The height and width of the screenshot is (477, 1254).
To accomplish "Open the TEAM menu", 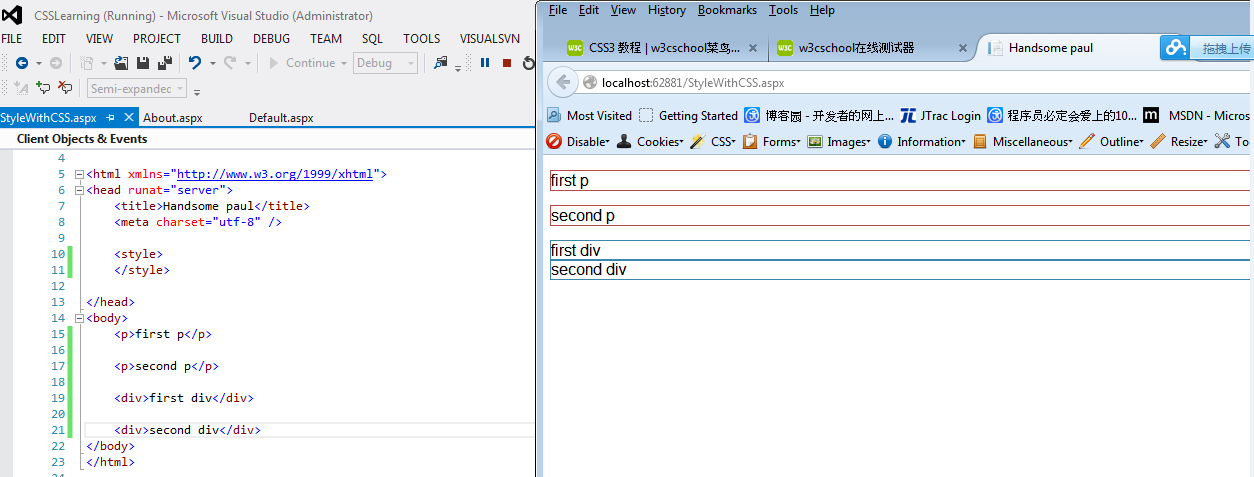I will click(326, 39).
